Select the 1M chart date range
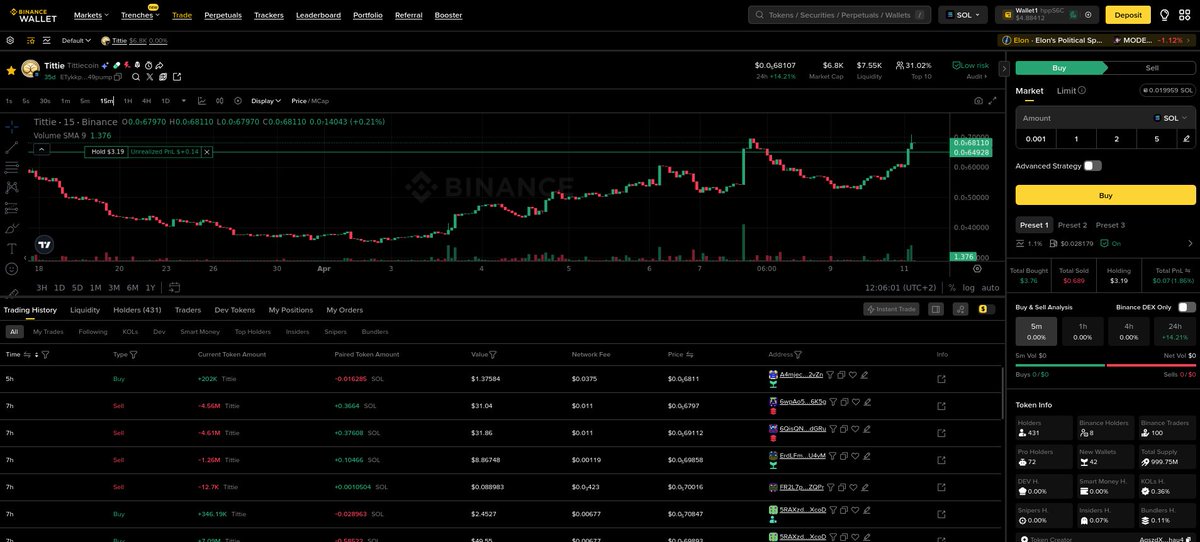This screenshot has width=1200, height=542. click(x=97, y=288)
